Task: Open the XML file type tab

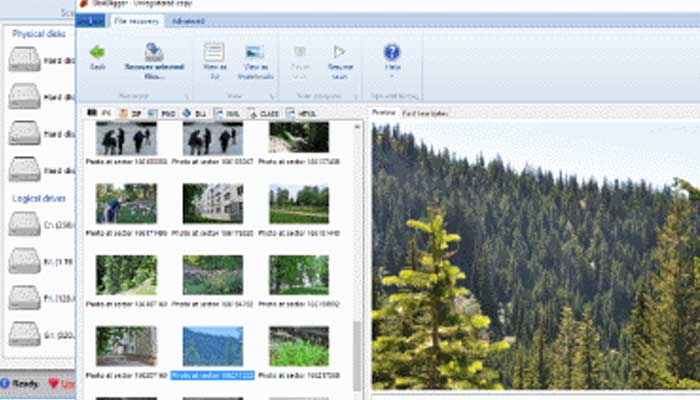Action: 227,114
